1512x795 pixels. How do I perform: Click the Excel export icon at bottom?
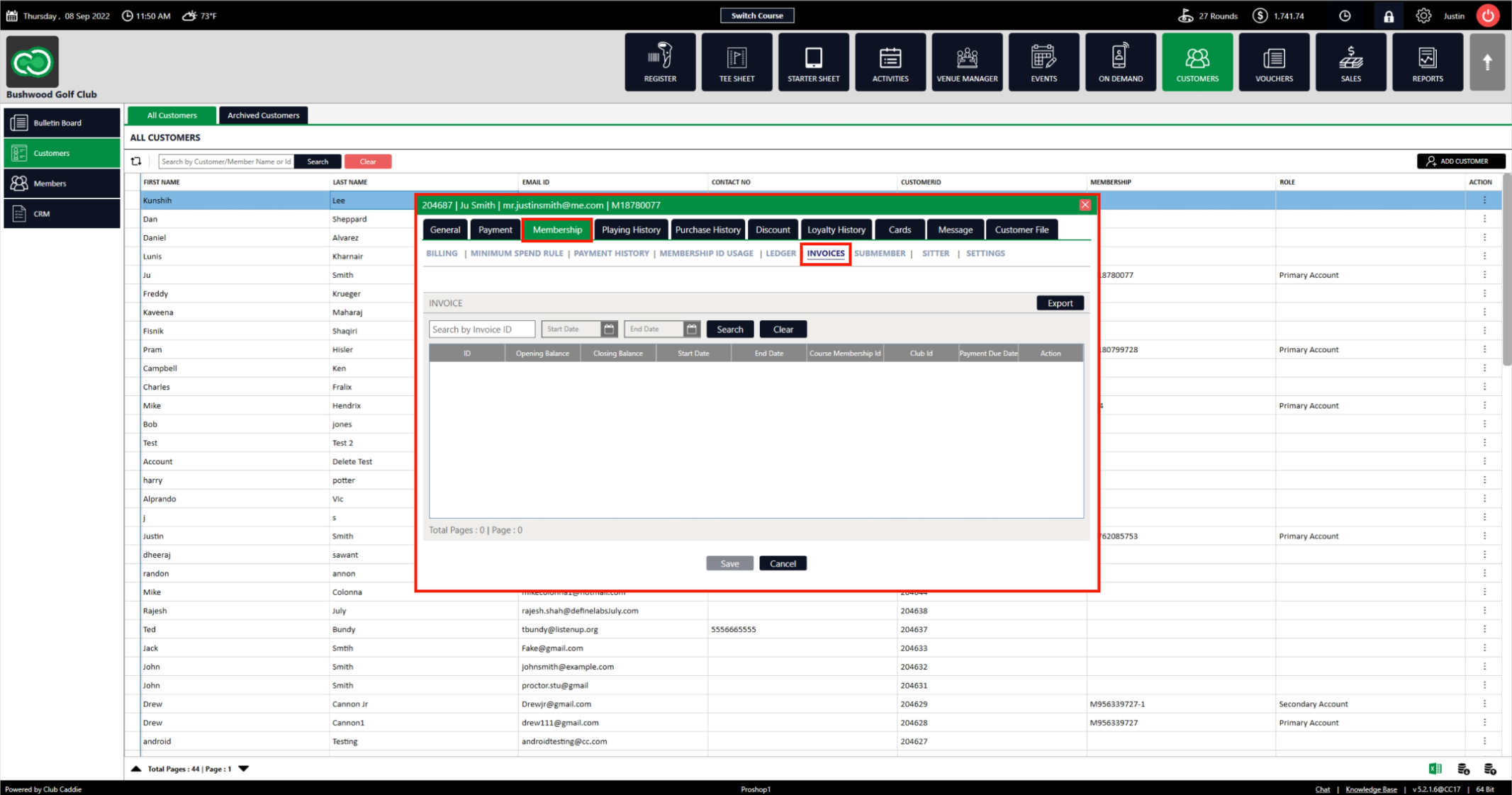(1435, 769)
